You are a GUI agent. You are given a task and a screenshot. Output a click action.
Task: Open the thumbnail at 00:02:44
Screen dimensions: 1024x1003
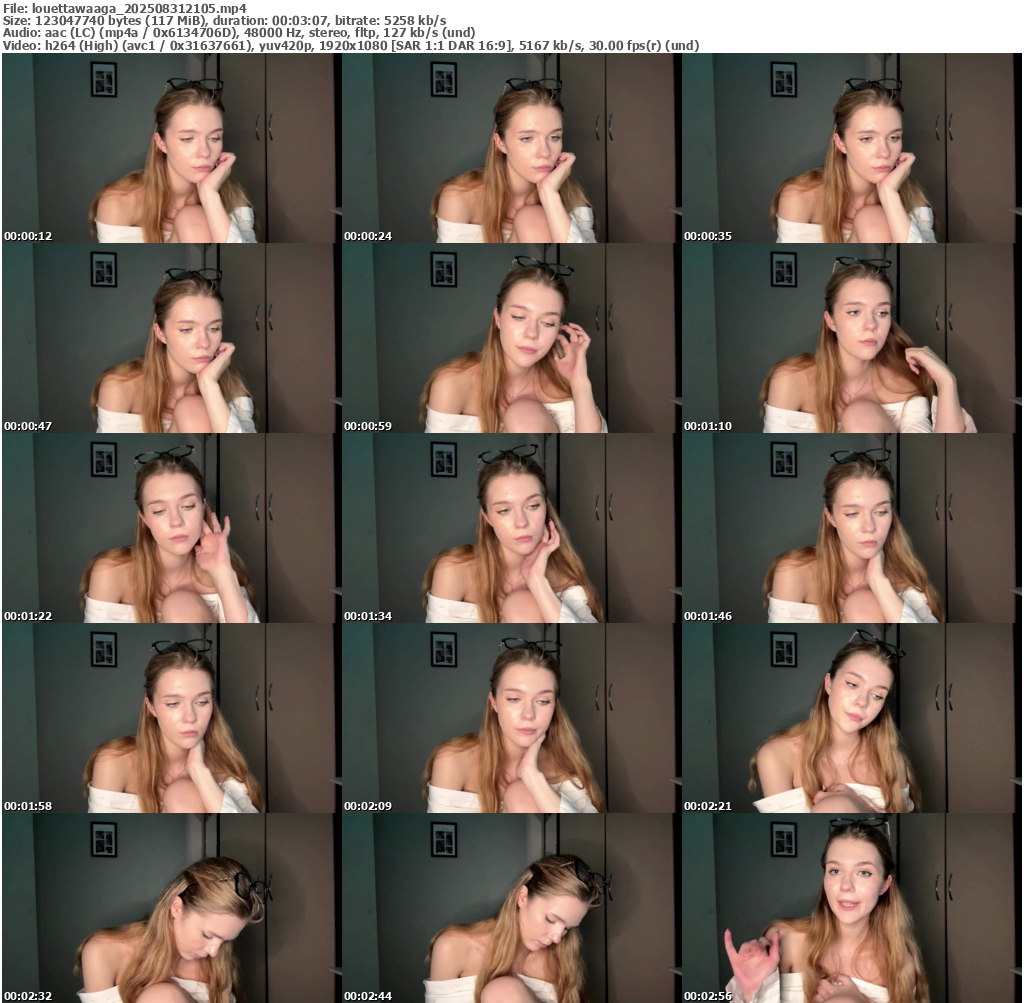point(511,908)
